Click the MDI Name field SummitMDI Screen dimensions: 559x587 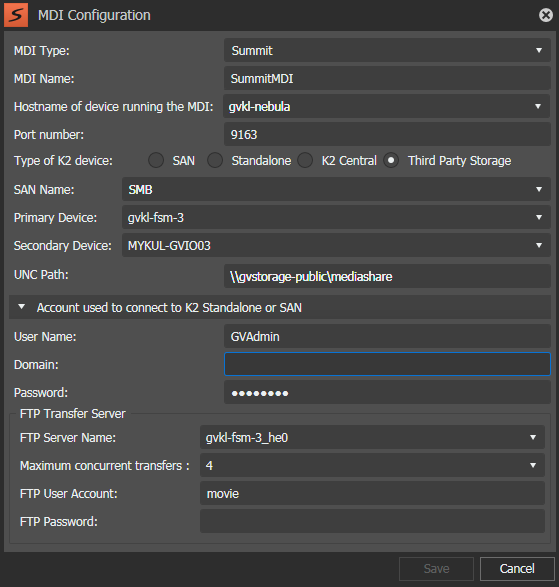click(387, 78)
